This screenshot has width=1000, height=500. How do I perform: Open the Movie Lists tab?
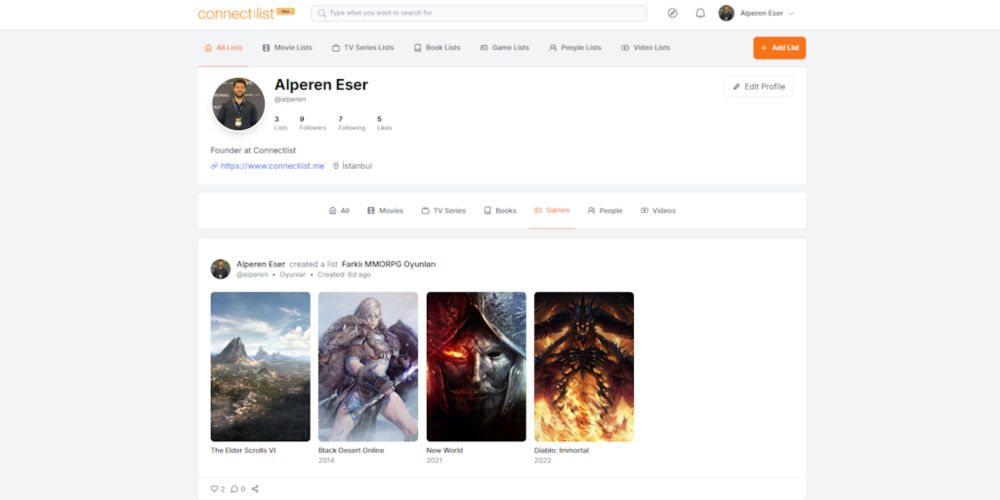287,48
